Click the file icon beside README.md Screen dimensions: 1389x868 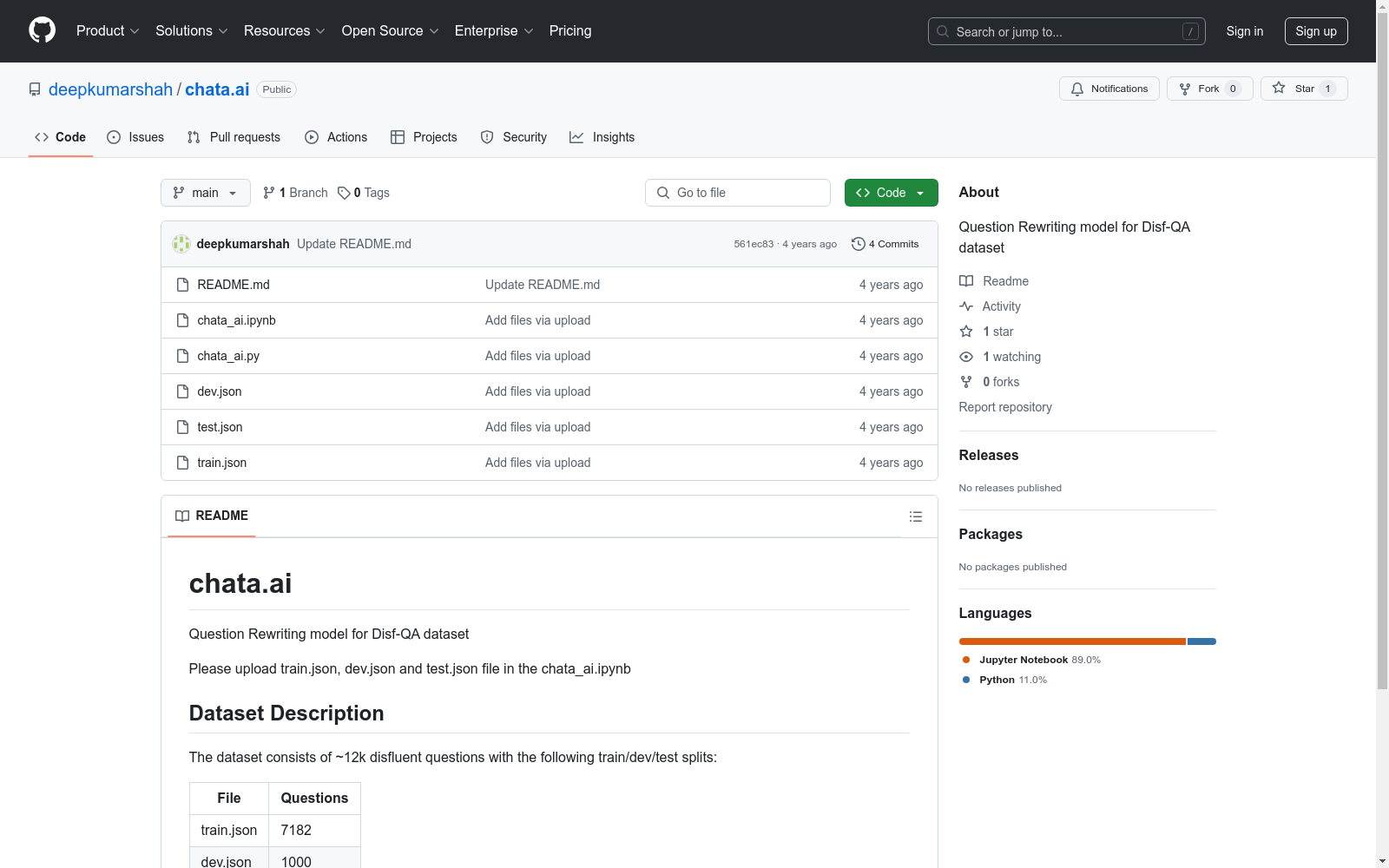coord(182,285)
